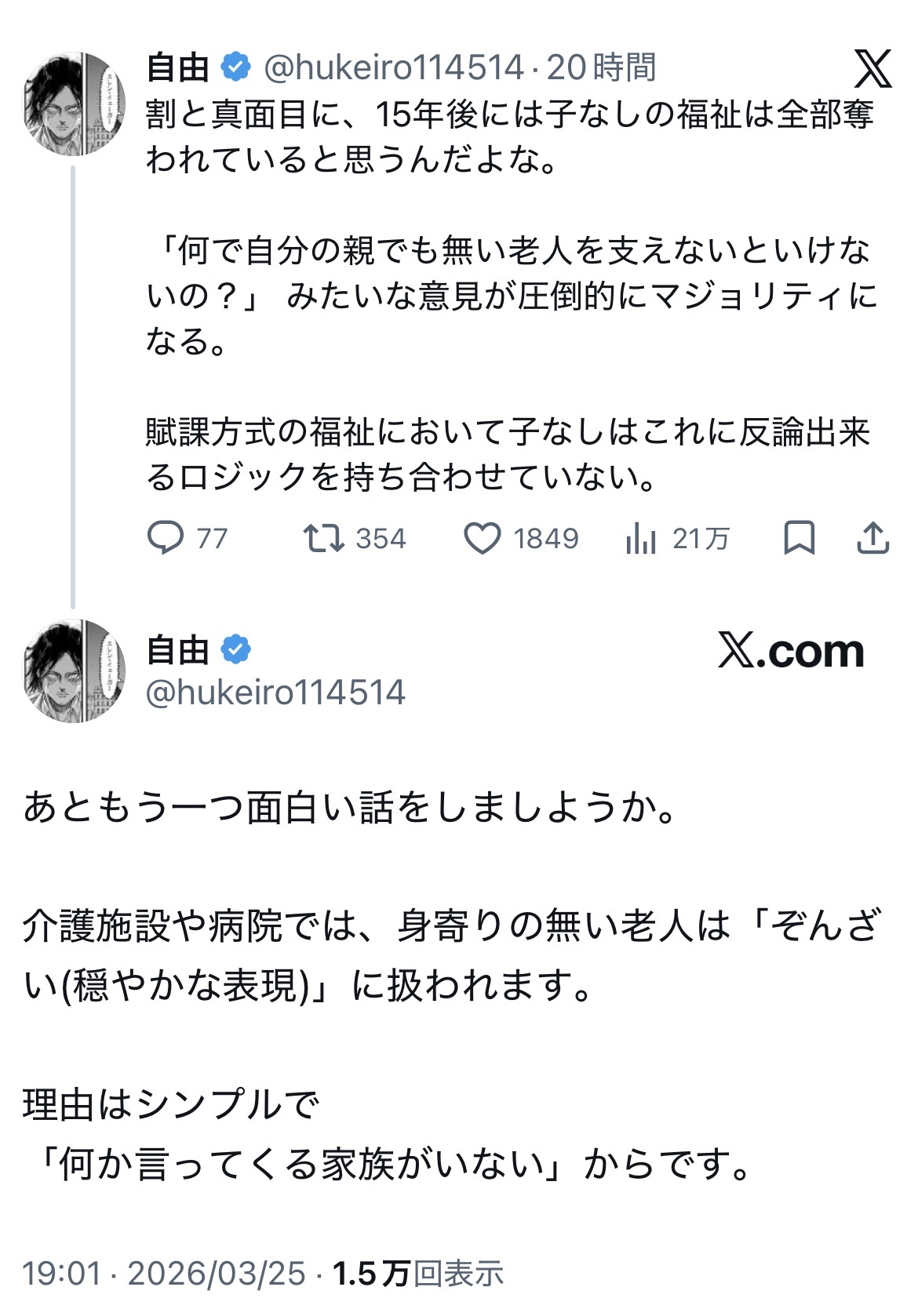Bookmark the first tweet
The image size is (918, 1316).
(x=799, y=538)
